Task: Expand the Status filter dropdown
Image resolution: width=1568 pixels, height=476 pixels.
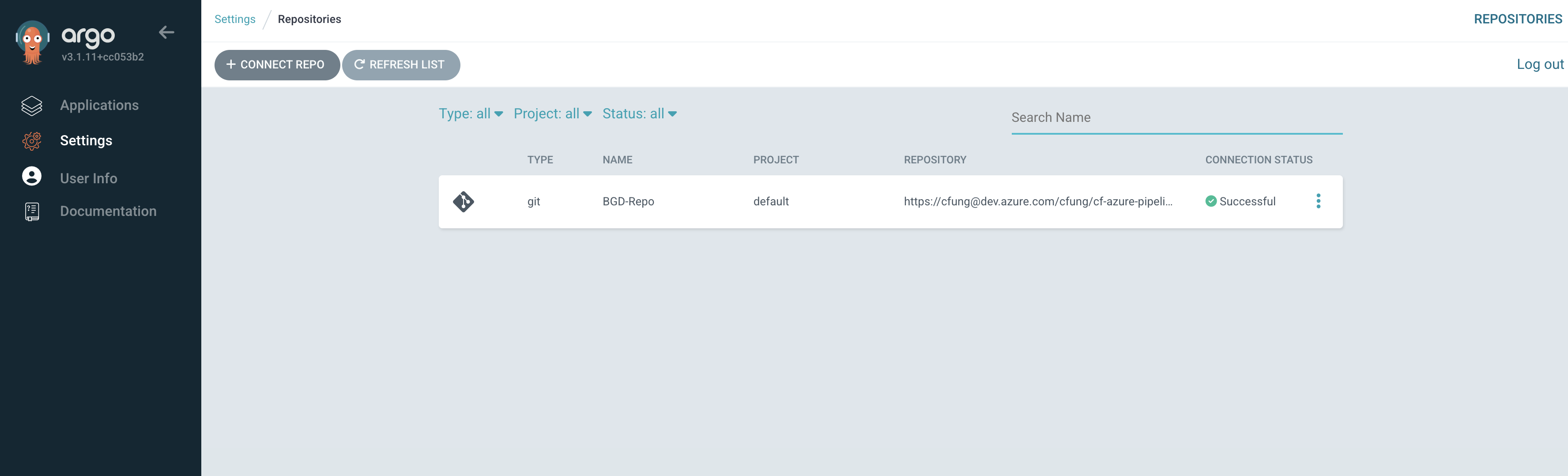Action: click(639, 114)
